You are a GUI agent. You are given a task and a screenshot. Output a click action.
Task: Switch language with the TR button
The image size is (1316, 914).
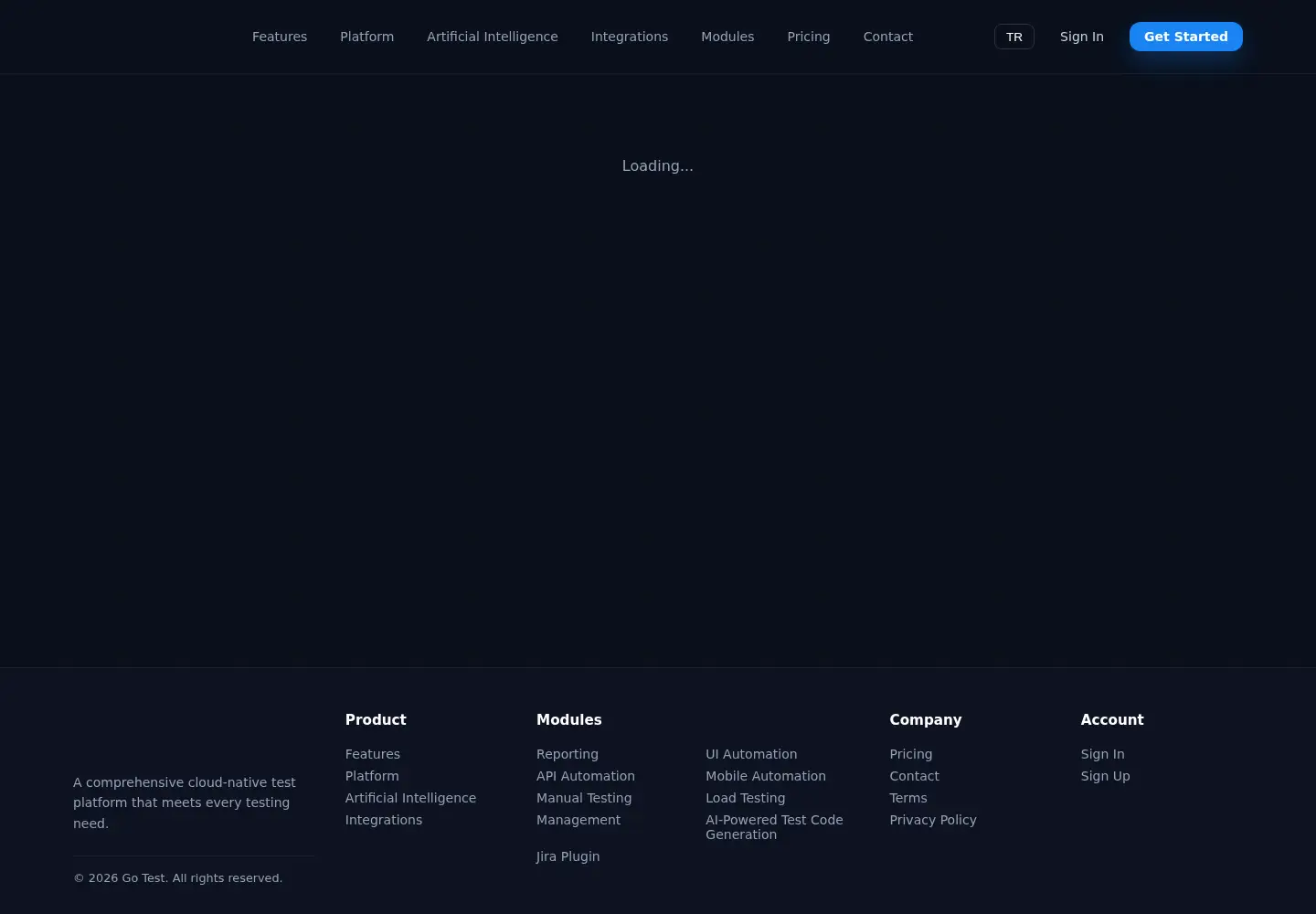(x=1014, y=37)
